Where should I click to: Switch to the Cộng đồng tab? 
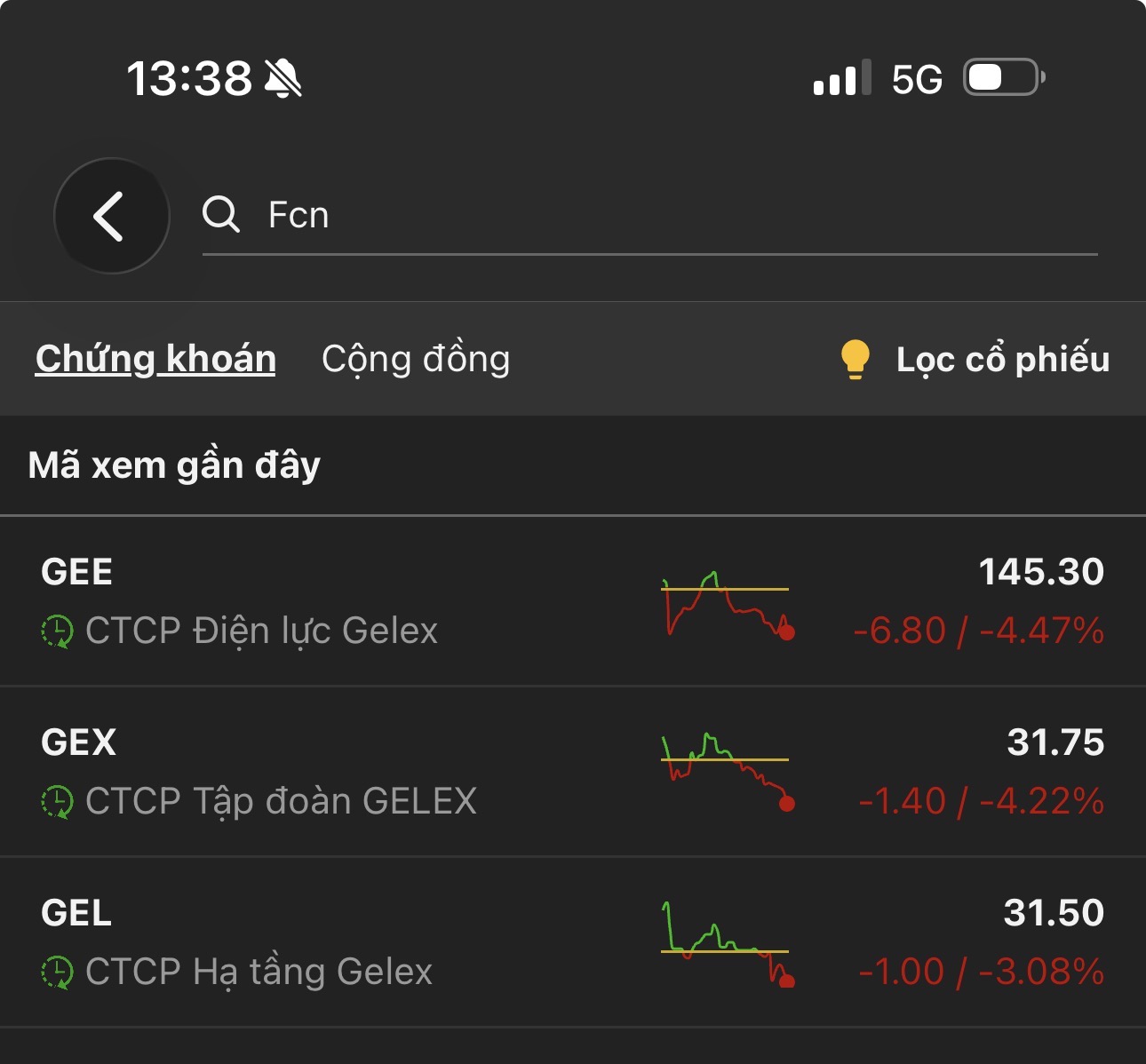click(x=416, y=359)
